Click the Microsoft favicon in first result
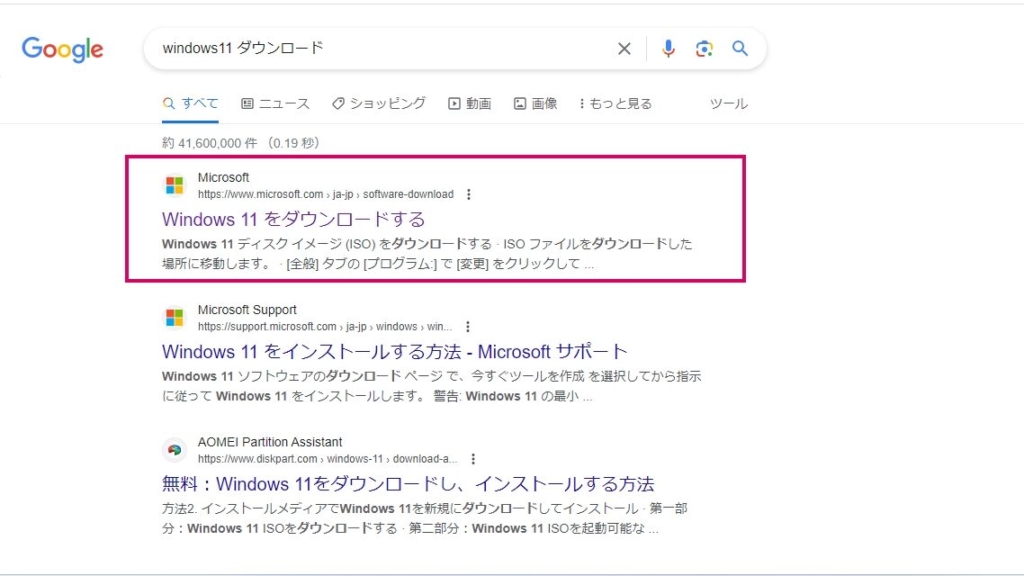 pyautogui.click(x=174, y=185)
